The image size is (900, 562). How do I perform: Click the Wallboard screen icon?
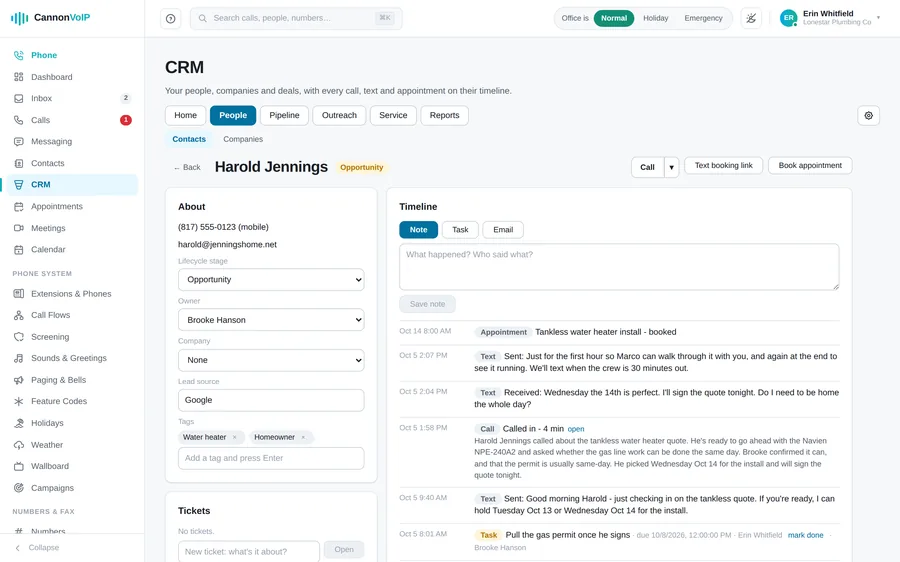pos(19,466)
